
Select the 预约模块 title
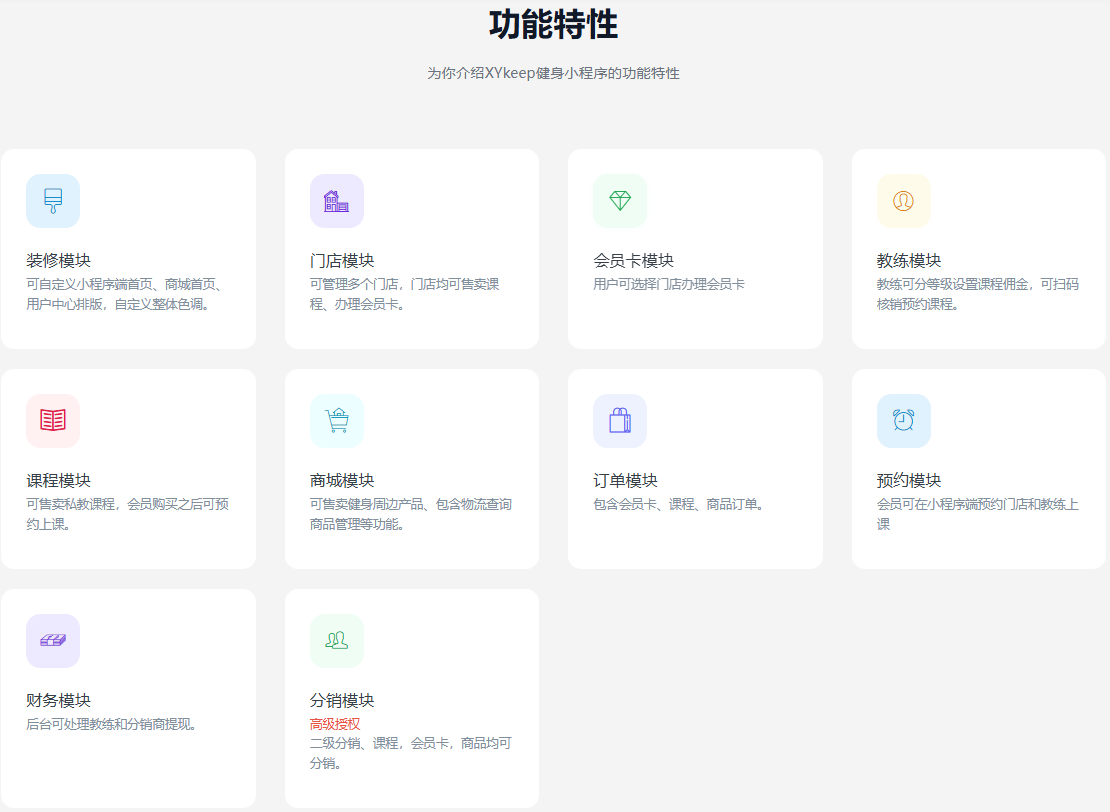click(909, 481)
